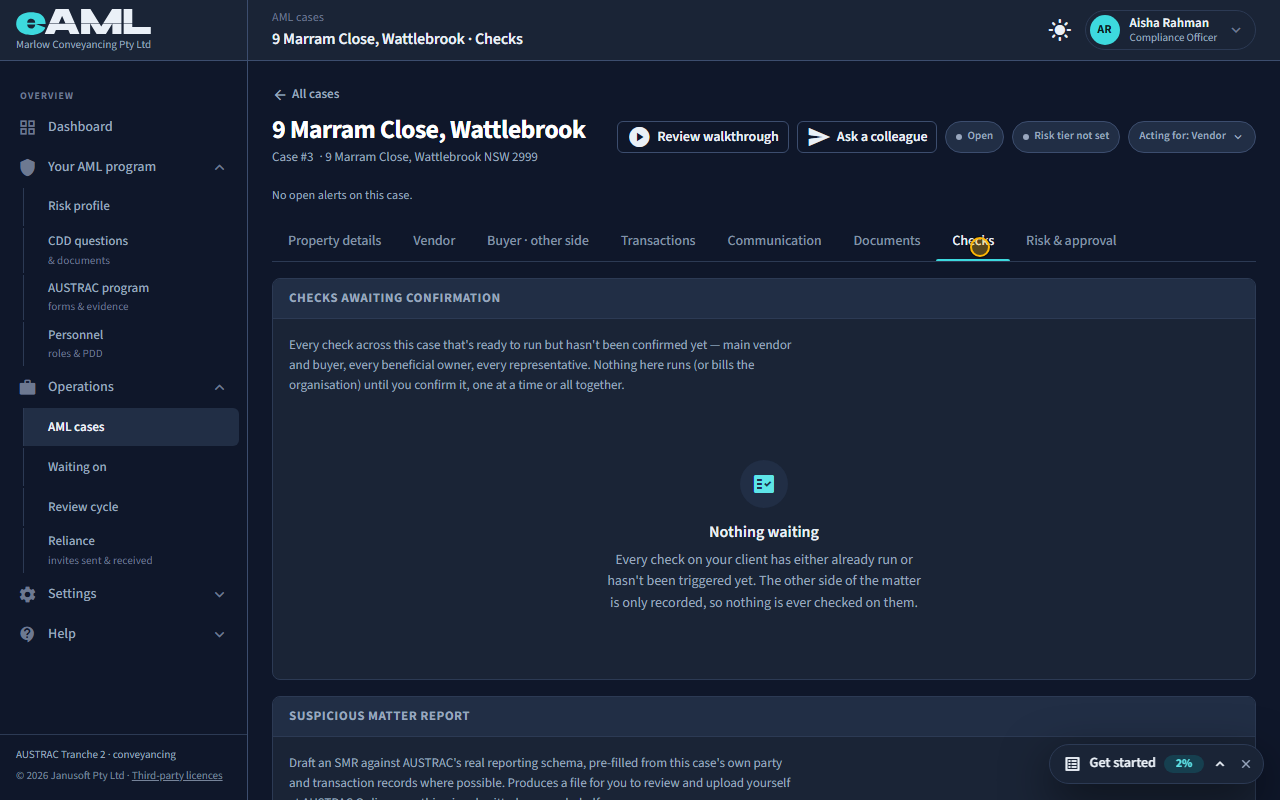Screen dimensions: 1280x800
Task: Switch to the Risk & approval tab
Action: pyautogui.click(x=1071, y=241)
